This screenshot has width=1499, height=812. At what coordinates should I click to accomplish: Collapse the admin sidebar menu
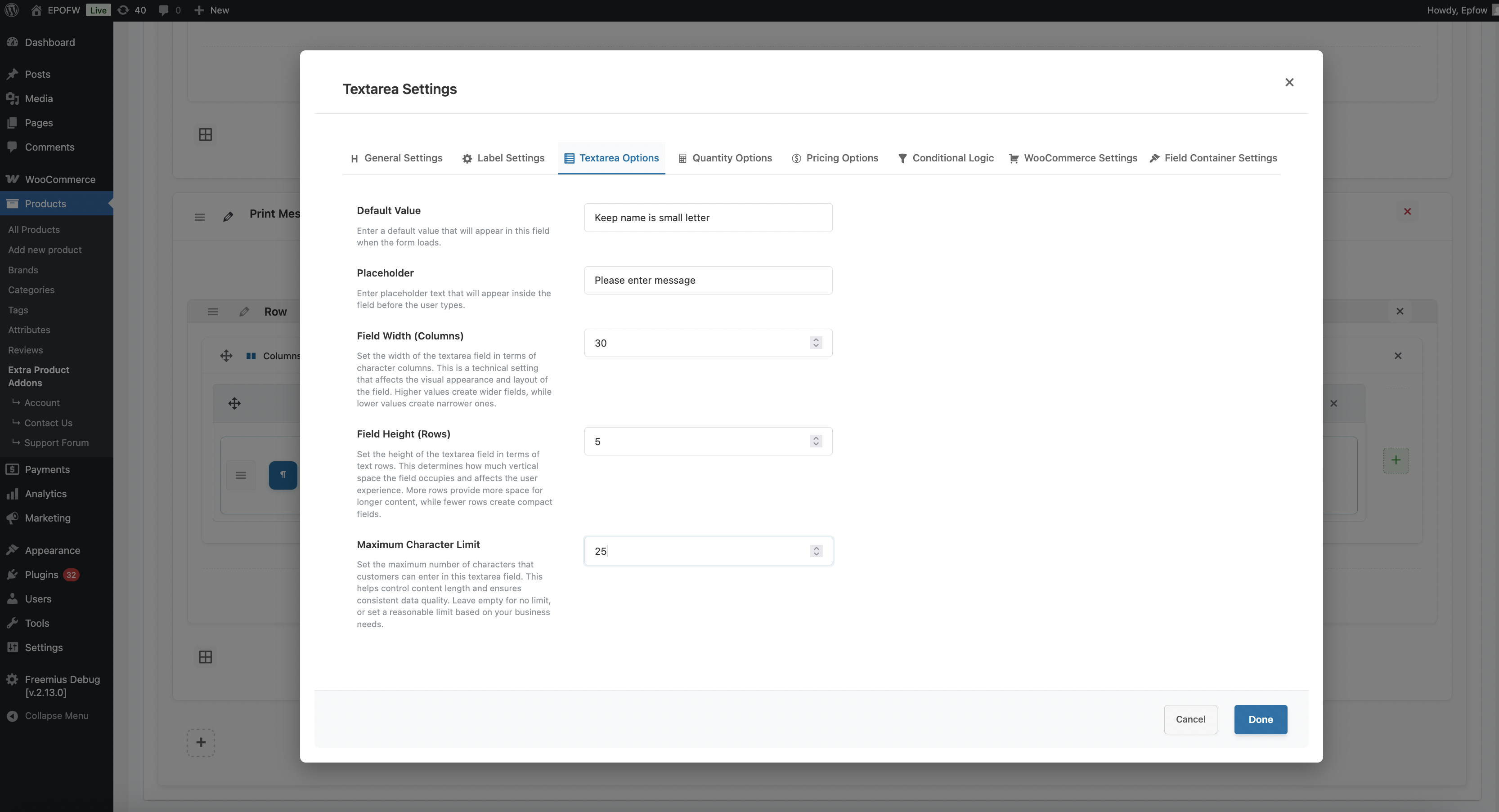pyautogui.click(x=56, y=716)
